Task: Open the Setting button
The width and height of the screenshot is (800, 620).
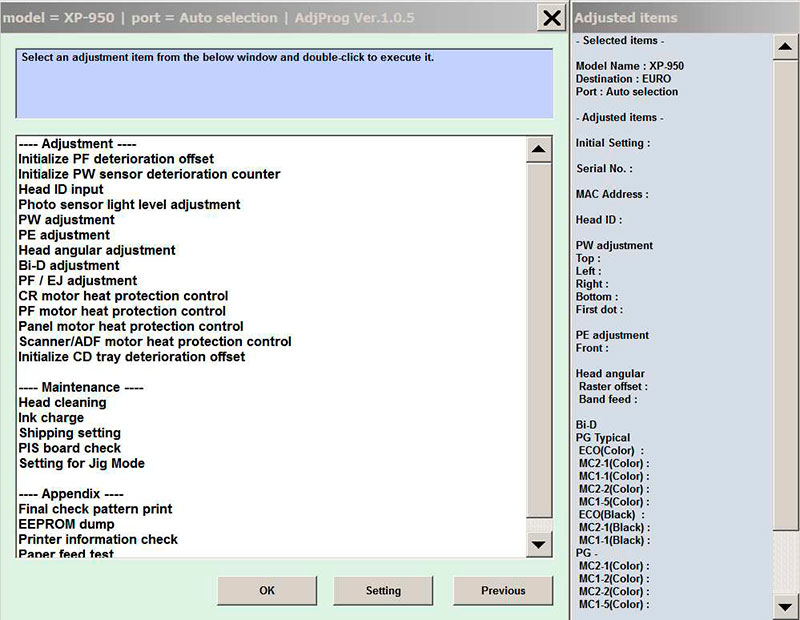Action: 383,590
